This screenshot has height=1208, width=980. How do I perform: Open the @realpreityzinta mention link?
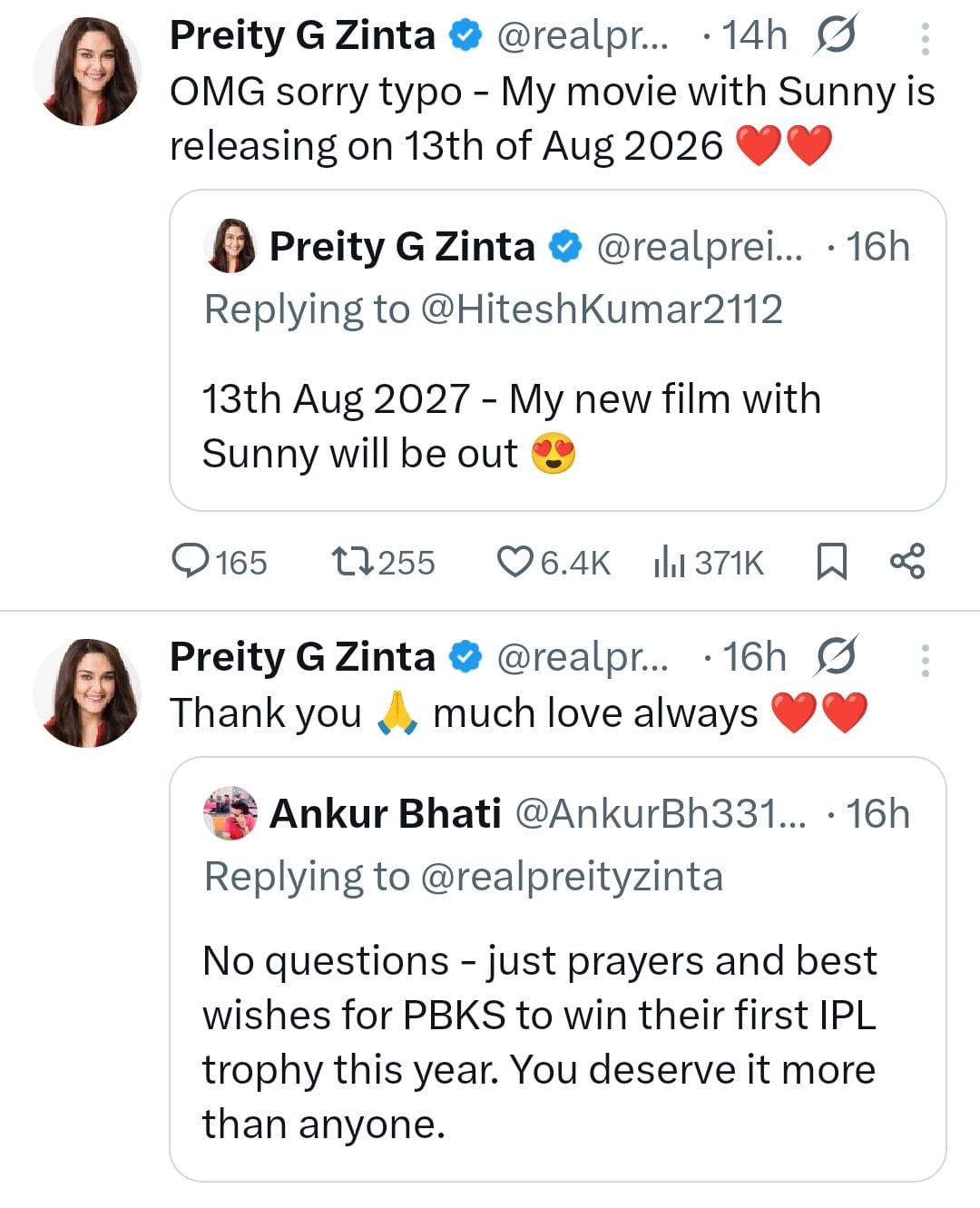click(x=572, y=877)
